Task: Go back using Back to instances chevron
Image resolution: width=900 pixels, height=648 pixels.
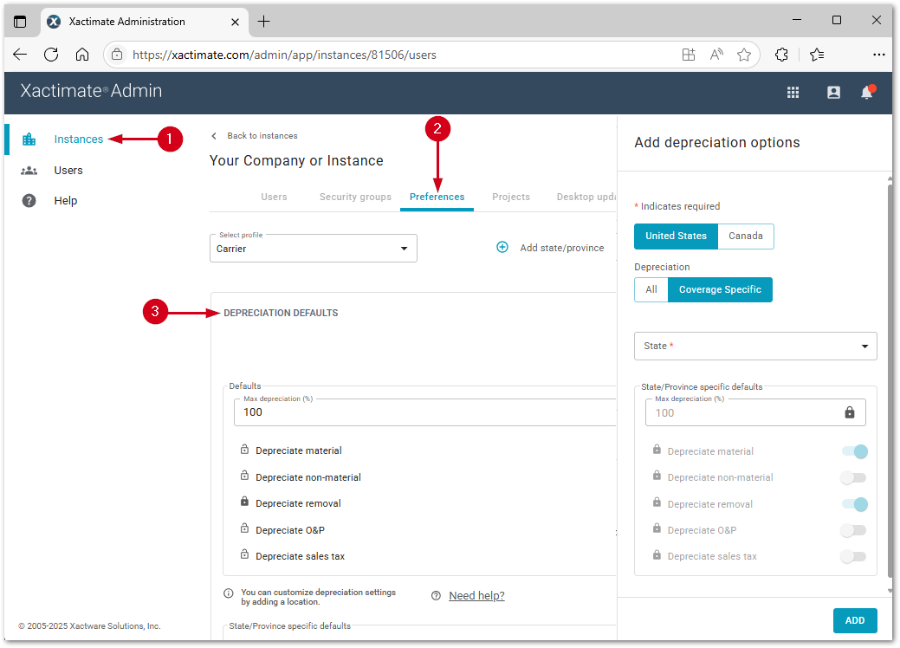Action: click(x=214, y=136)
